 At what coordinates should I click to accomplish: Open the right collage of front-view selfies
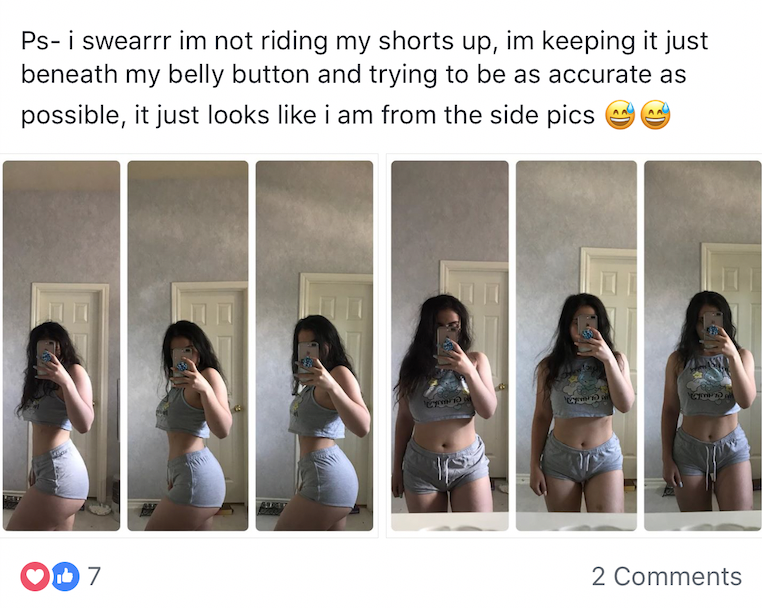pos(575,345)
